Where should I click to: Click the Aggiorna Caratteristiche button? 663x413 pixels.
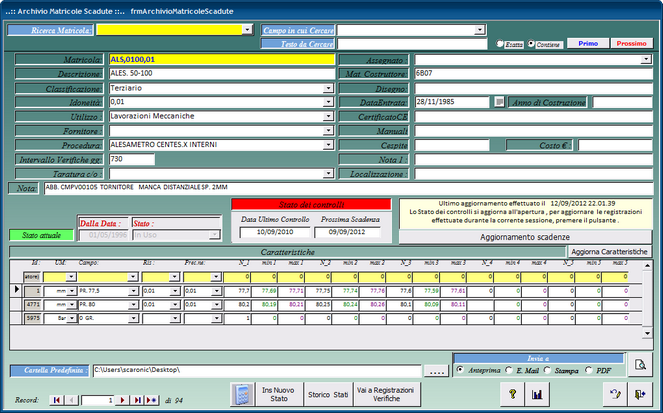[609, 252]
